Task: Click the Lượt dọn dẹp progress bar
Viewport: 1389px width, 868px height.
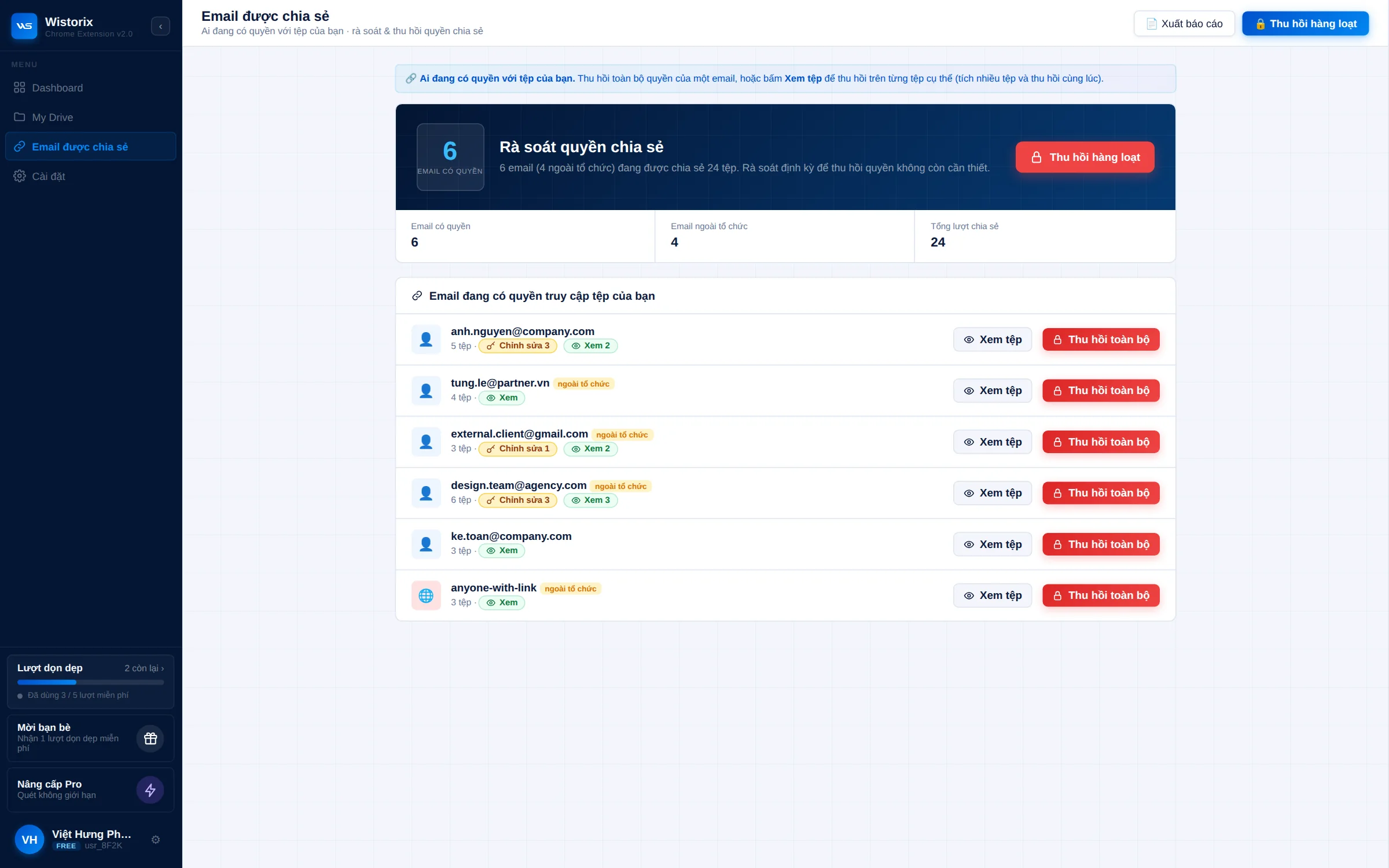Action: click(91, 682)
